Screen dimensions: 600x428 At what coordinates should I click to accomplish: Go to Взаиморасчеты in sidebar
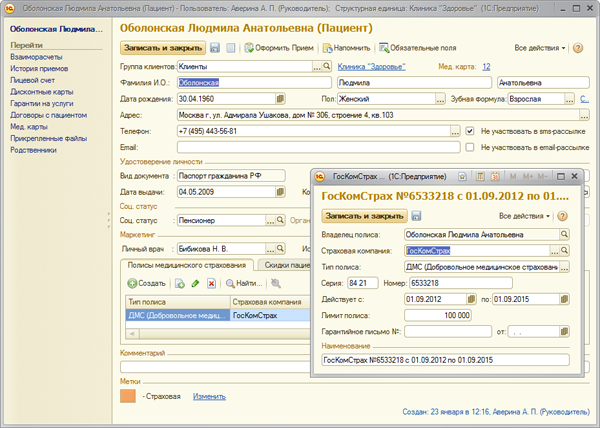tap(36, 57)
